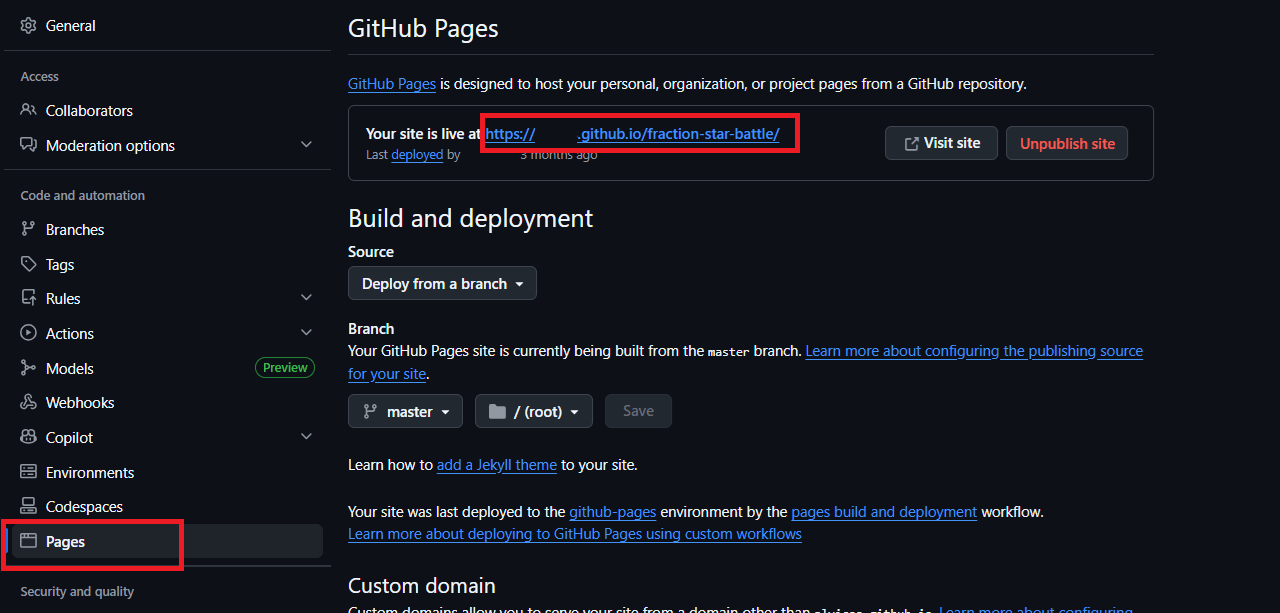Click the 'deployed' link under site URL
Screen dimensions: 1280x613
417,155
